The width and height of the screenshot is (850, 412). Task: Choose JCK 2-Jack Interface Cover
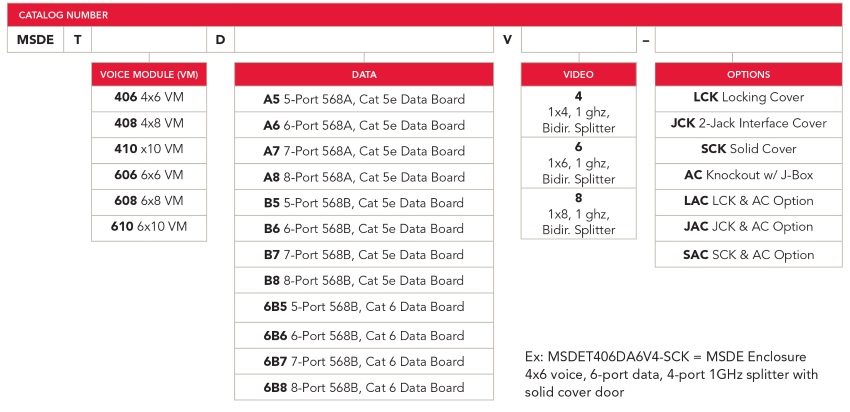point(748,123)
